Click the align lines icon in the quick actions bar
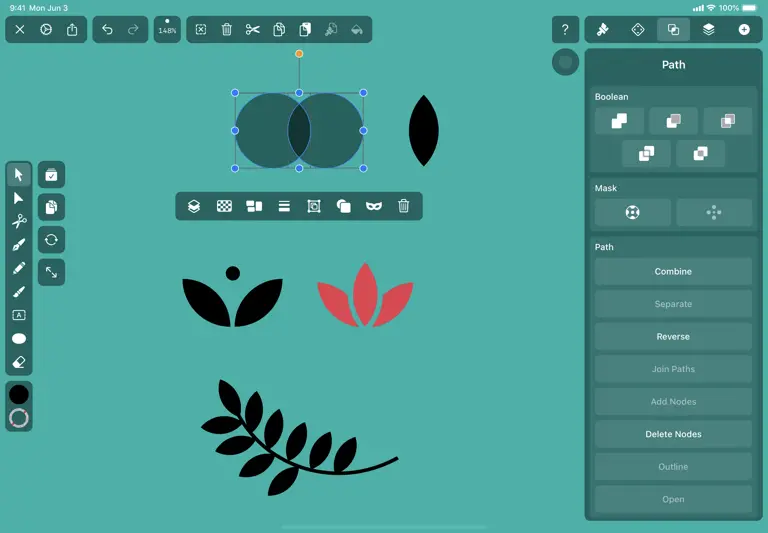 284,206
